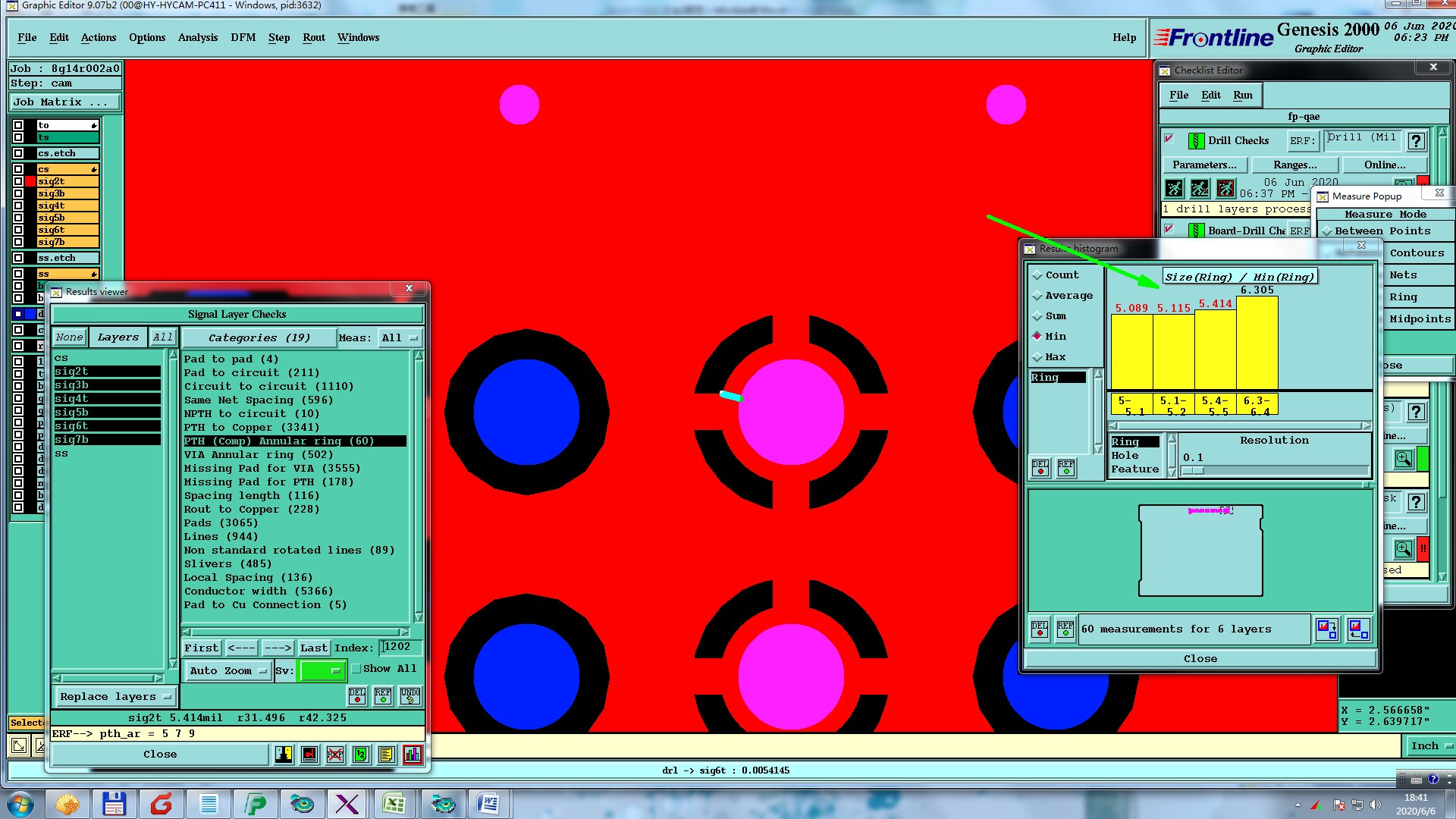Click the Job Matrix button
The width and height of the screenshot is (1456, 819).
click(64, 102)
